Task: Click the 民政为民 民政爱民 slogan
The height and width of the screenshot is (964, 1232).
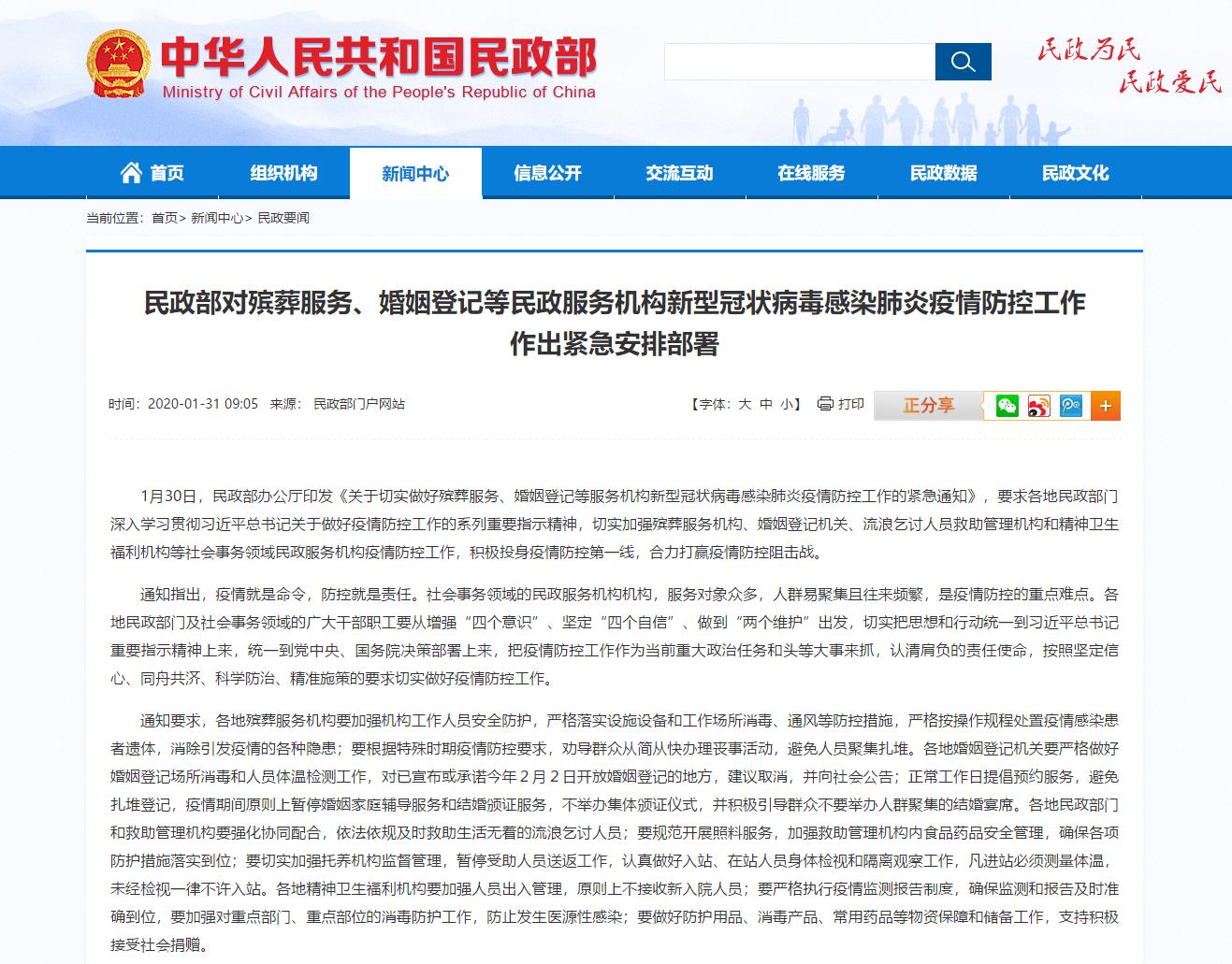Action: point(1129,65)
